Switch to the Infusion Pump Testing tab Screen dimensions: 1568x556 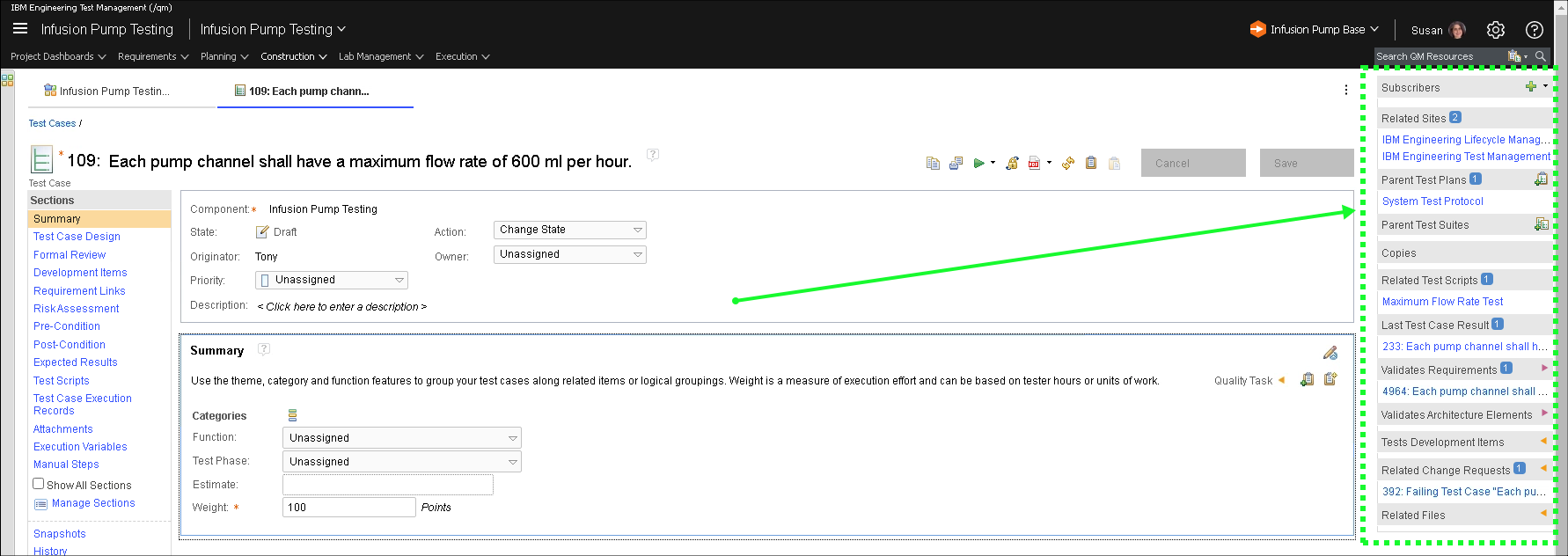[x=114, y=91]
